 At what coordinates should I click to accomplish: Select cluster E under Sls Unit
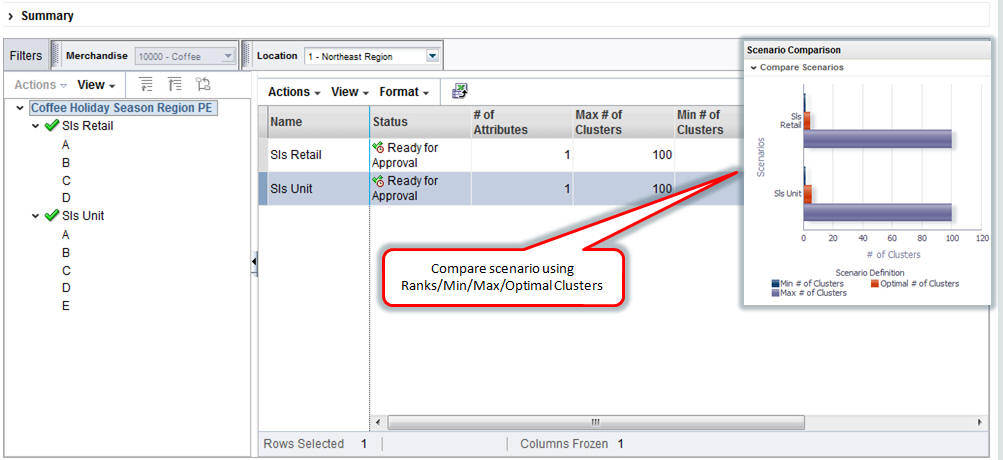(66, 306)
